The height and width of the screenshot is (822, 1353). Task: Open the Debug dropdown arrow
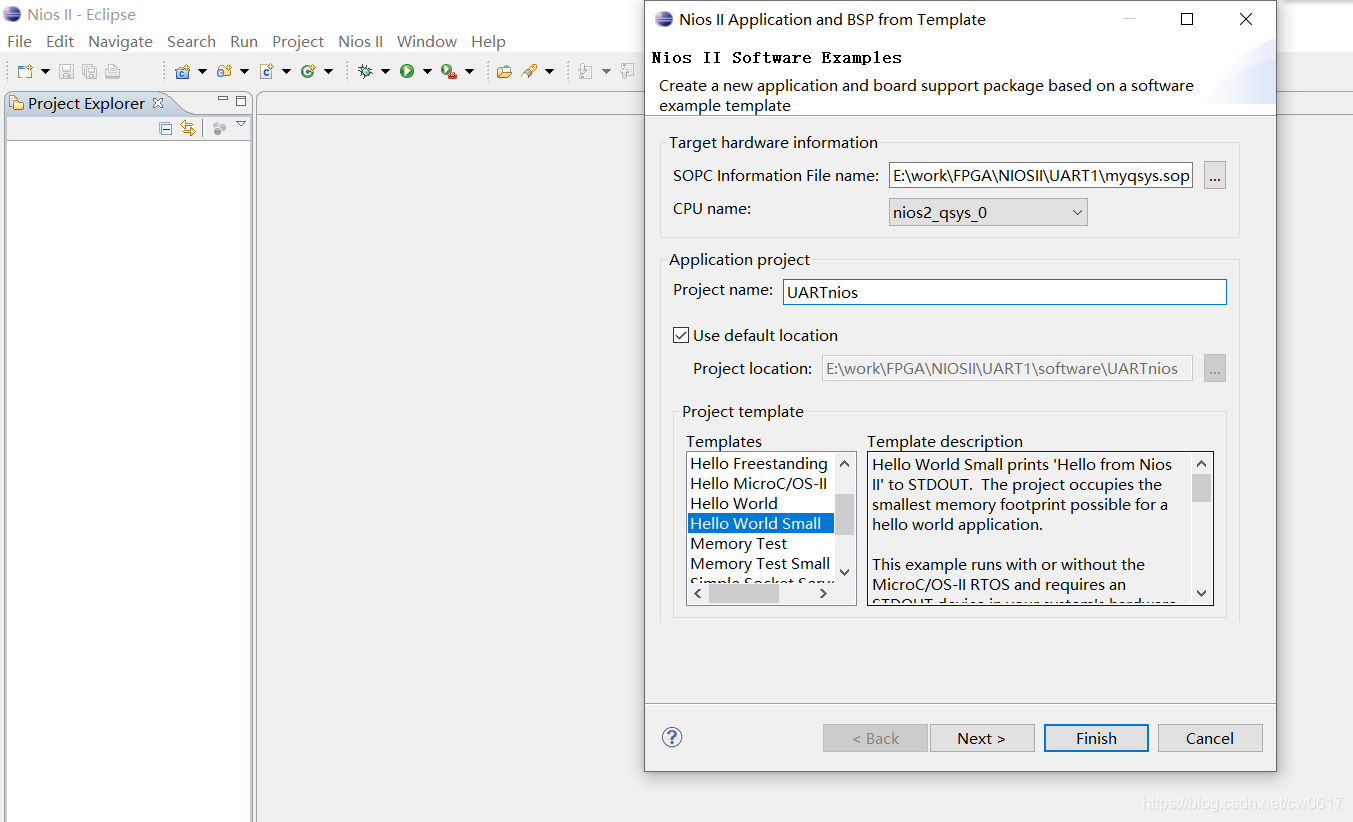coord(385,71)
